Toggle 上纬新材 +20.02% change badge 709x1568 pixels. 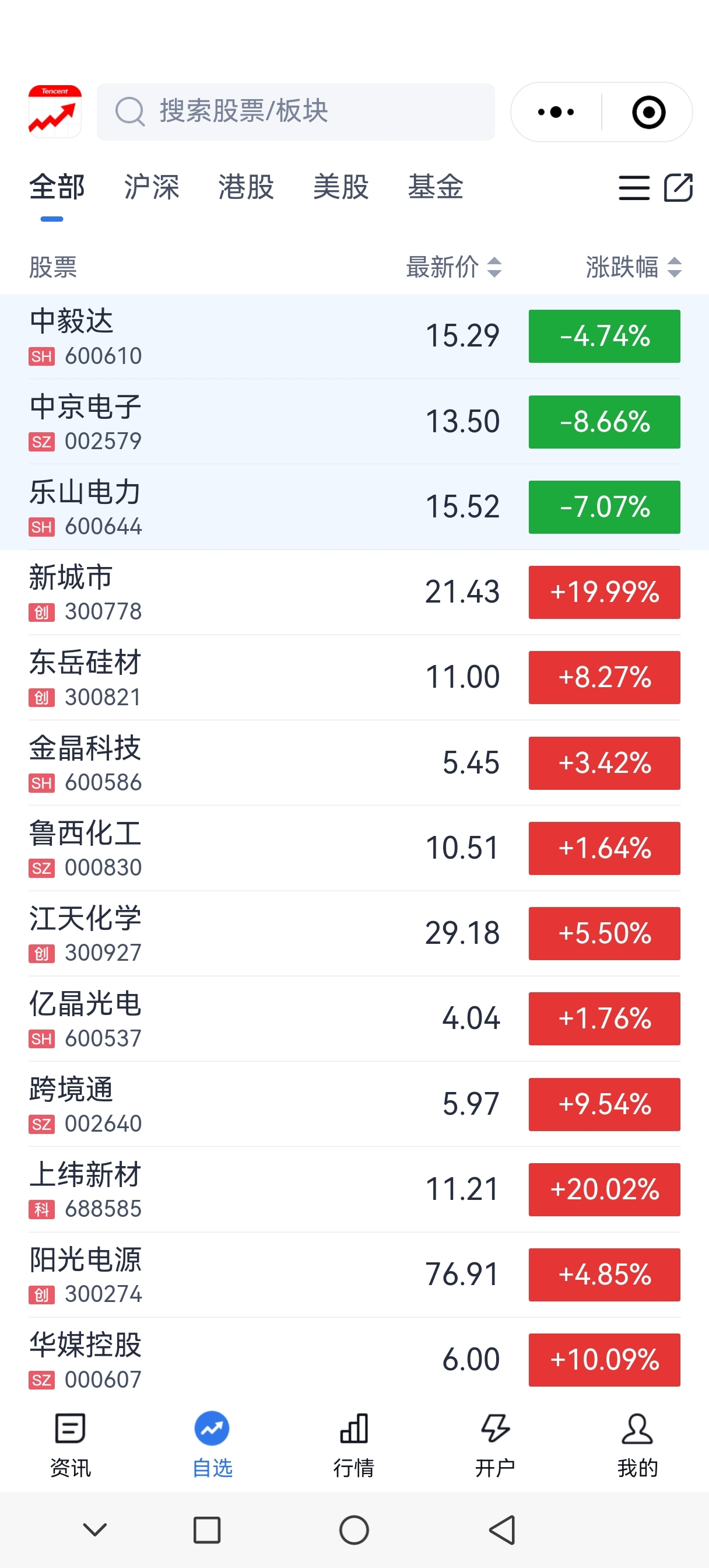pyautogui.click(x=604, y=1189)
